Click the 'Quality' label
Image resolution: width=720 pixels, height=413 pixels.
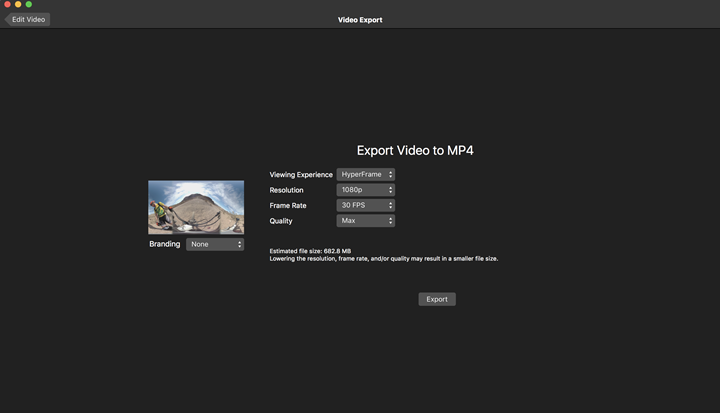281,221
